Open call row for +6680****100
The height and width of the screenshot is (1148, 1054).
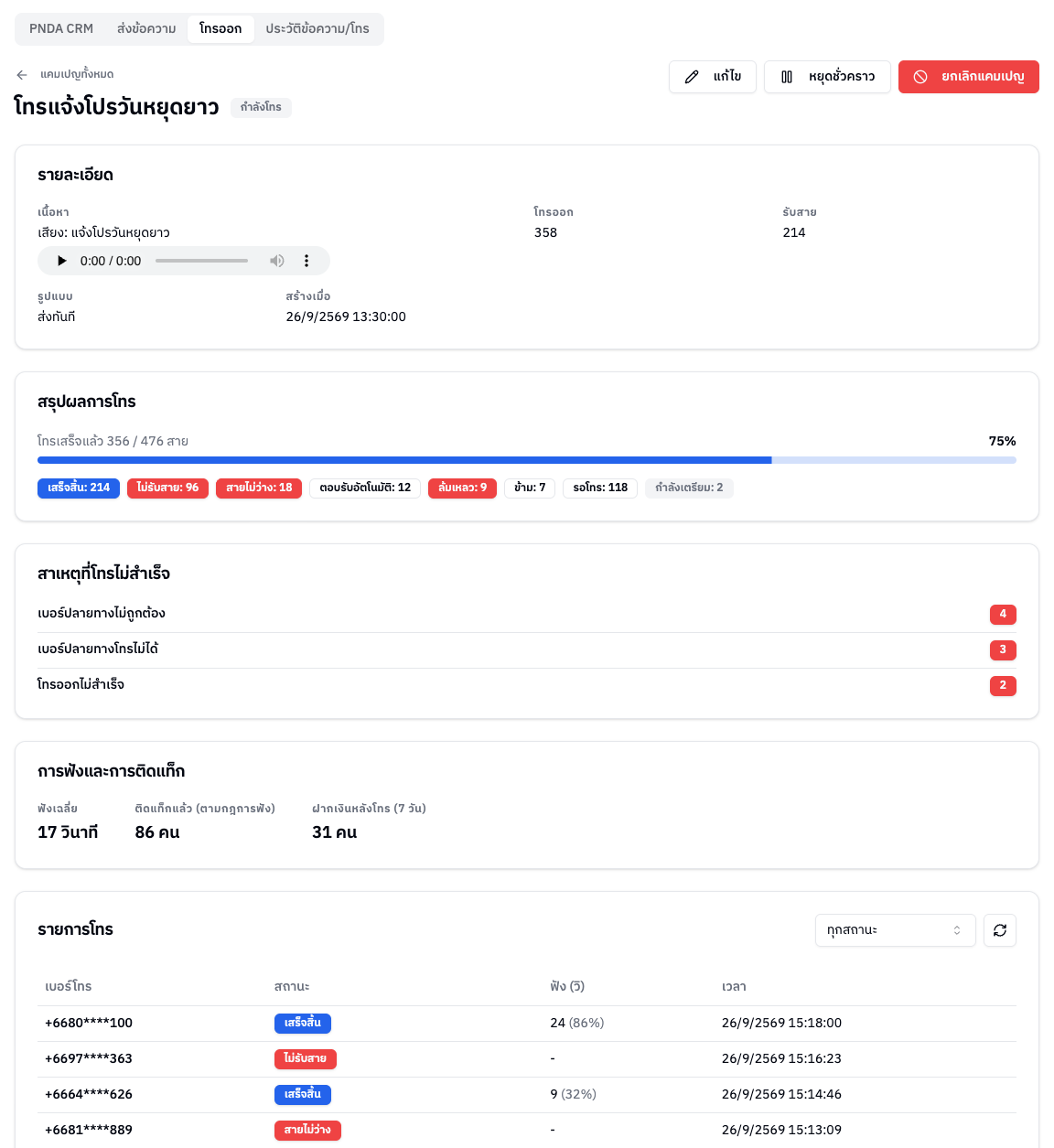coord(527,1024)
